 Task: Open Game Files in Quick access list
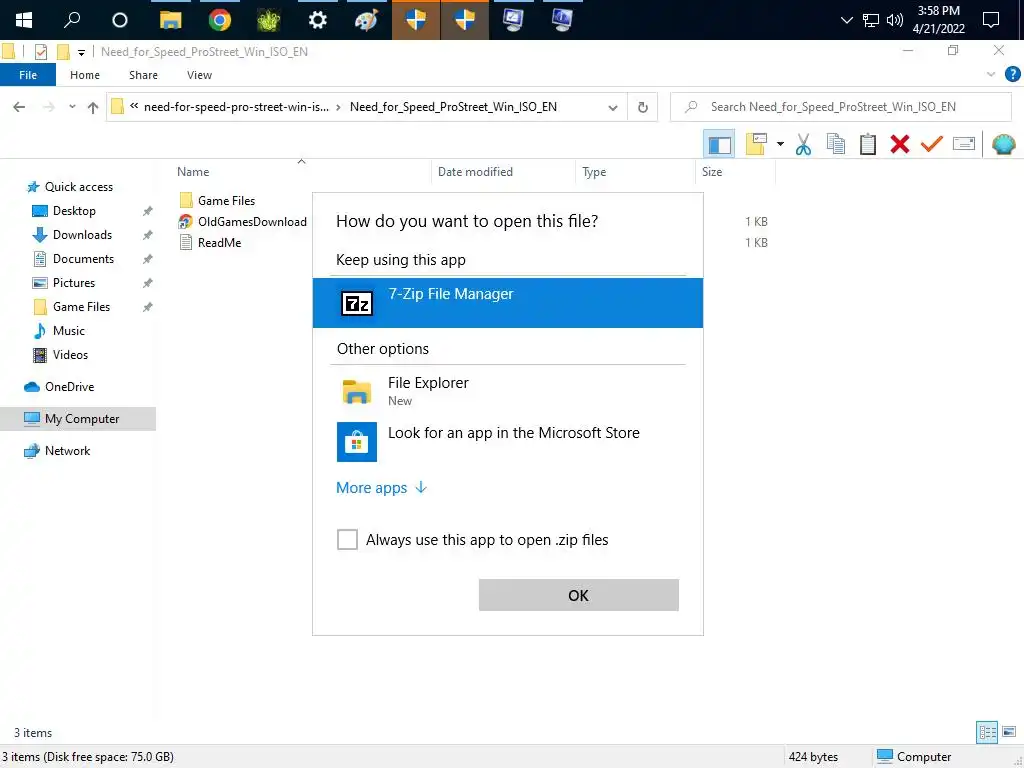(x=81, y=307)
